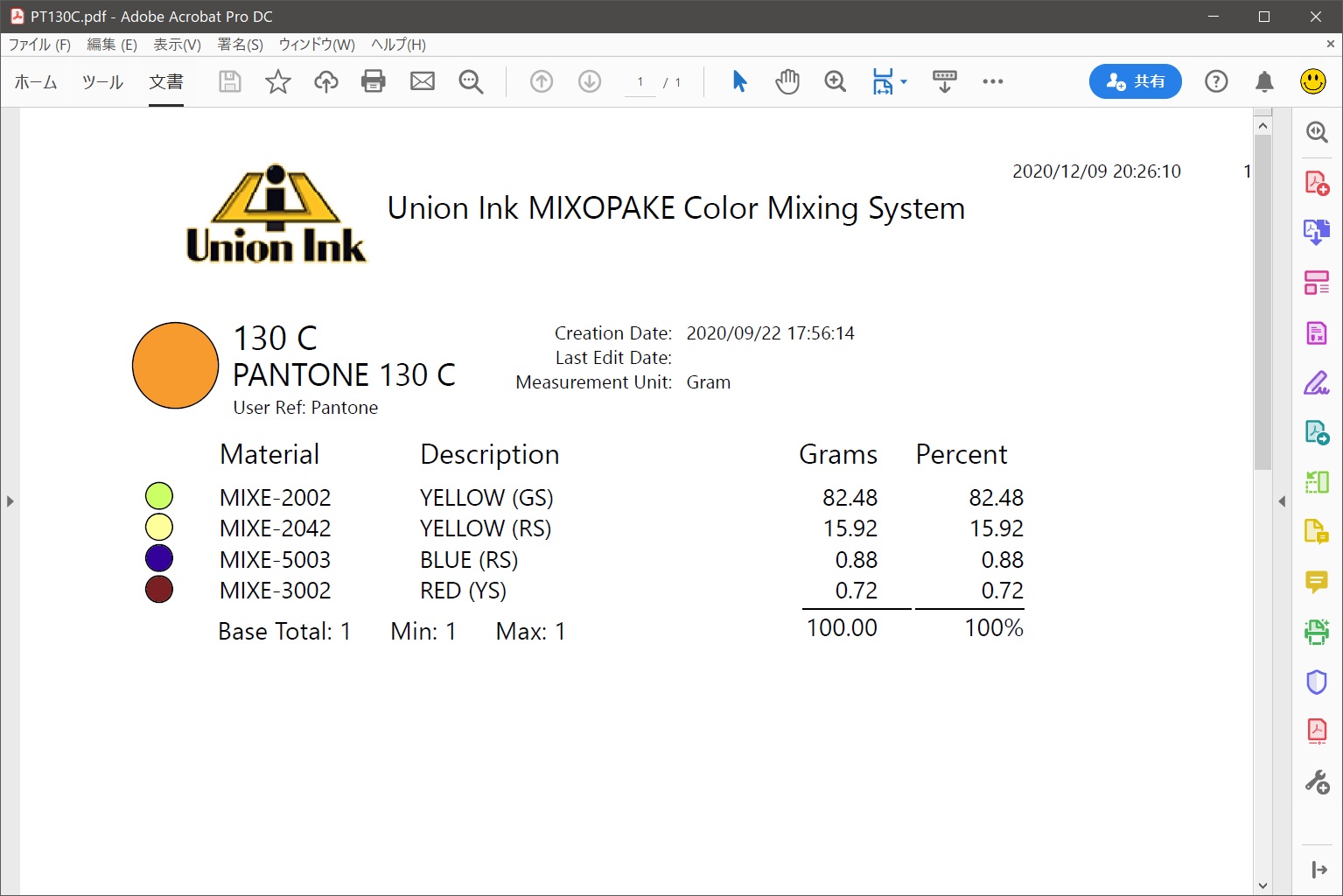Viewport: 1343px width, 896px height.
Task: Open the Edit PDF tool in sidebar
Action: point(1317,333)
